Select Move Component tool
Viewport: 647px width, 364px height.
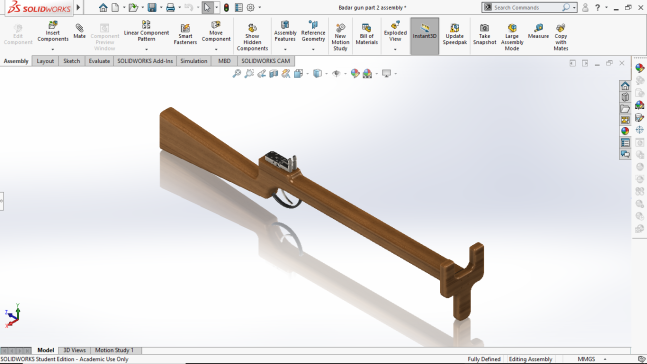216,31
